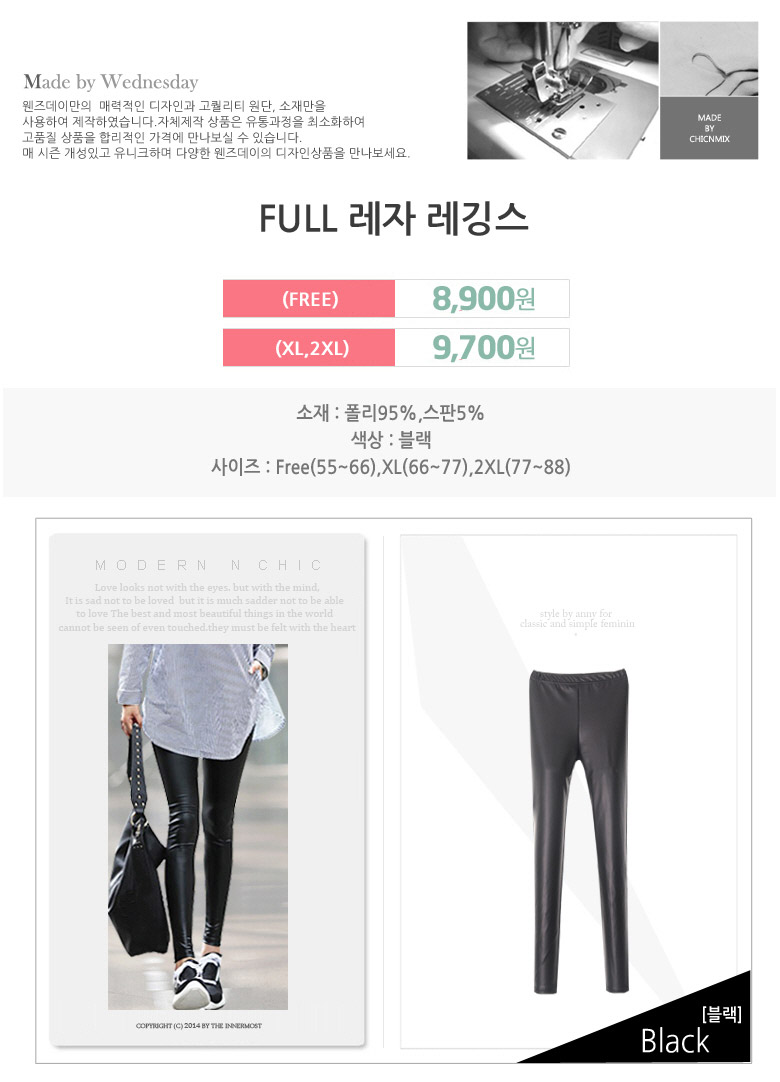Click the Black color corner label

(674, 1041)
